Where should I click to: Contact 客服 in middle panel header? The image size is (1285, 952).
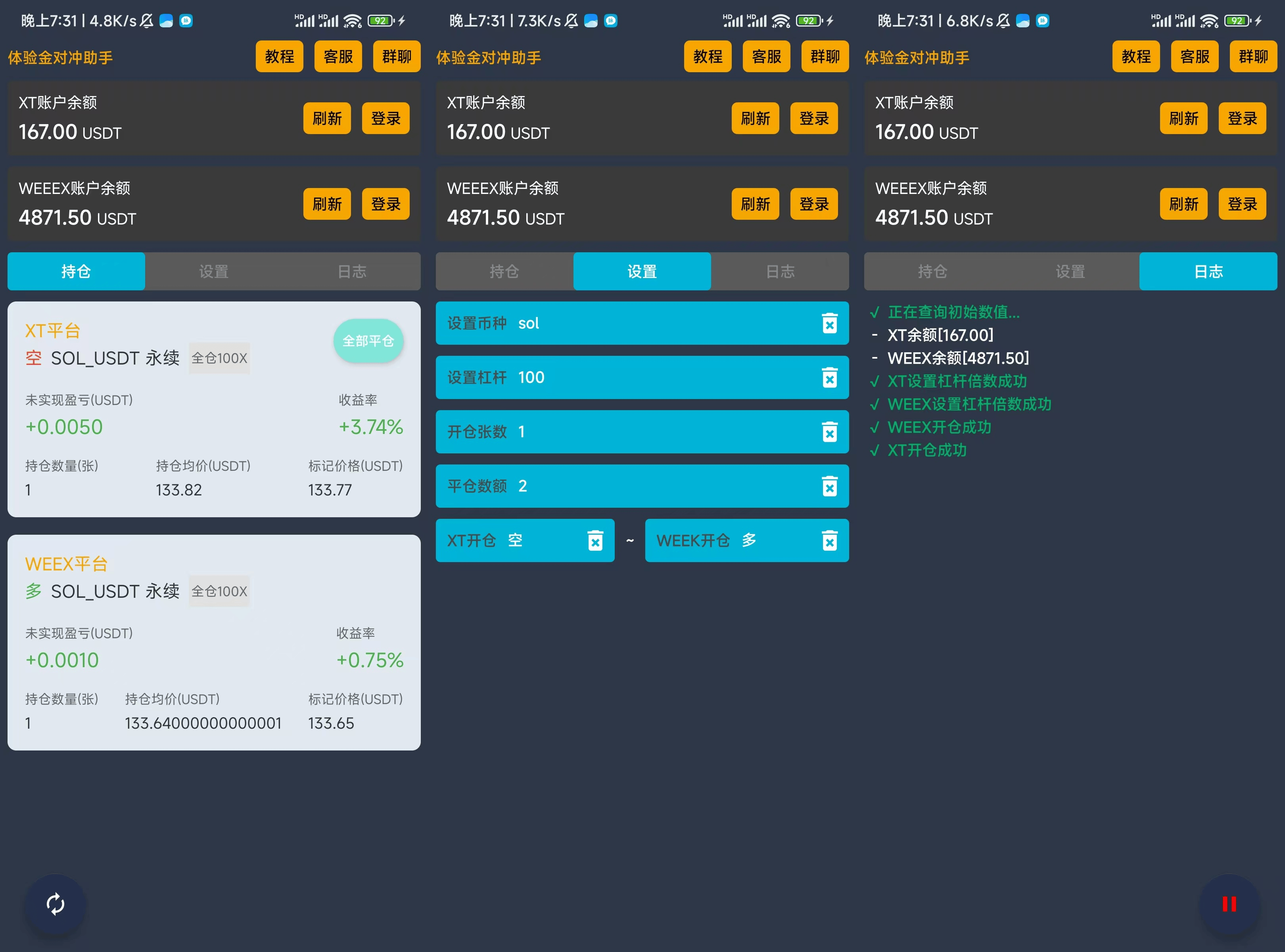tap(766, 56)
